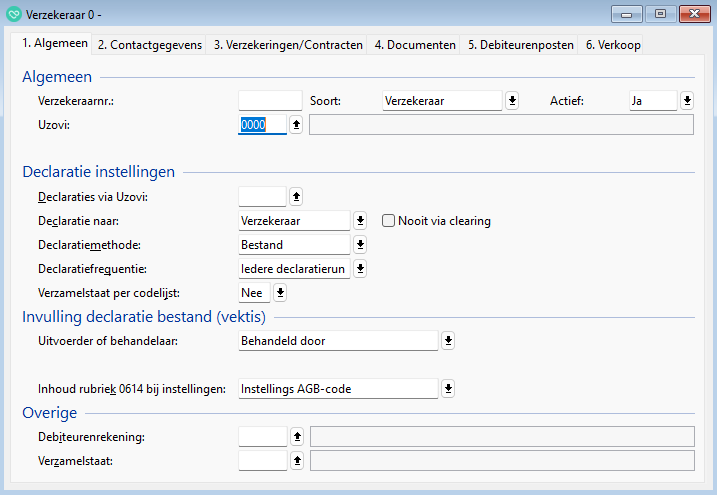Maximize the Verzekeraar window
This screenshot has height=495, width=717.
pyautogui.click(x=660, y=14)
